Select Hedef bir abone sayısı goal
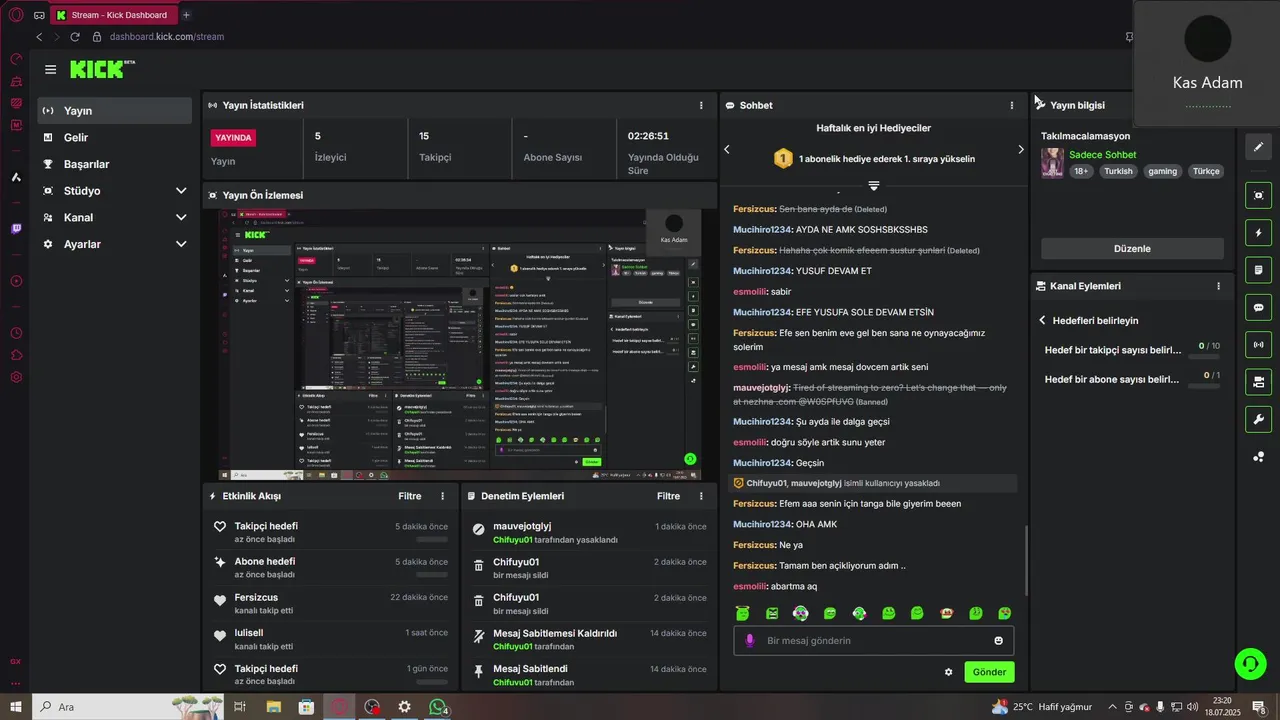Viewport: 1280px width, 720px height. click(x=1132, y=380)
